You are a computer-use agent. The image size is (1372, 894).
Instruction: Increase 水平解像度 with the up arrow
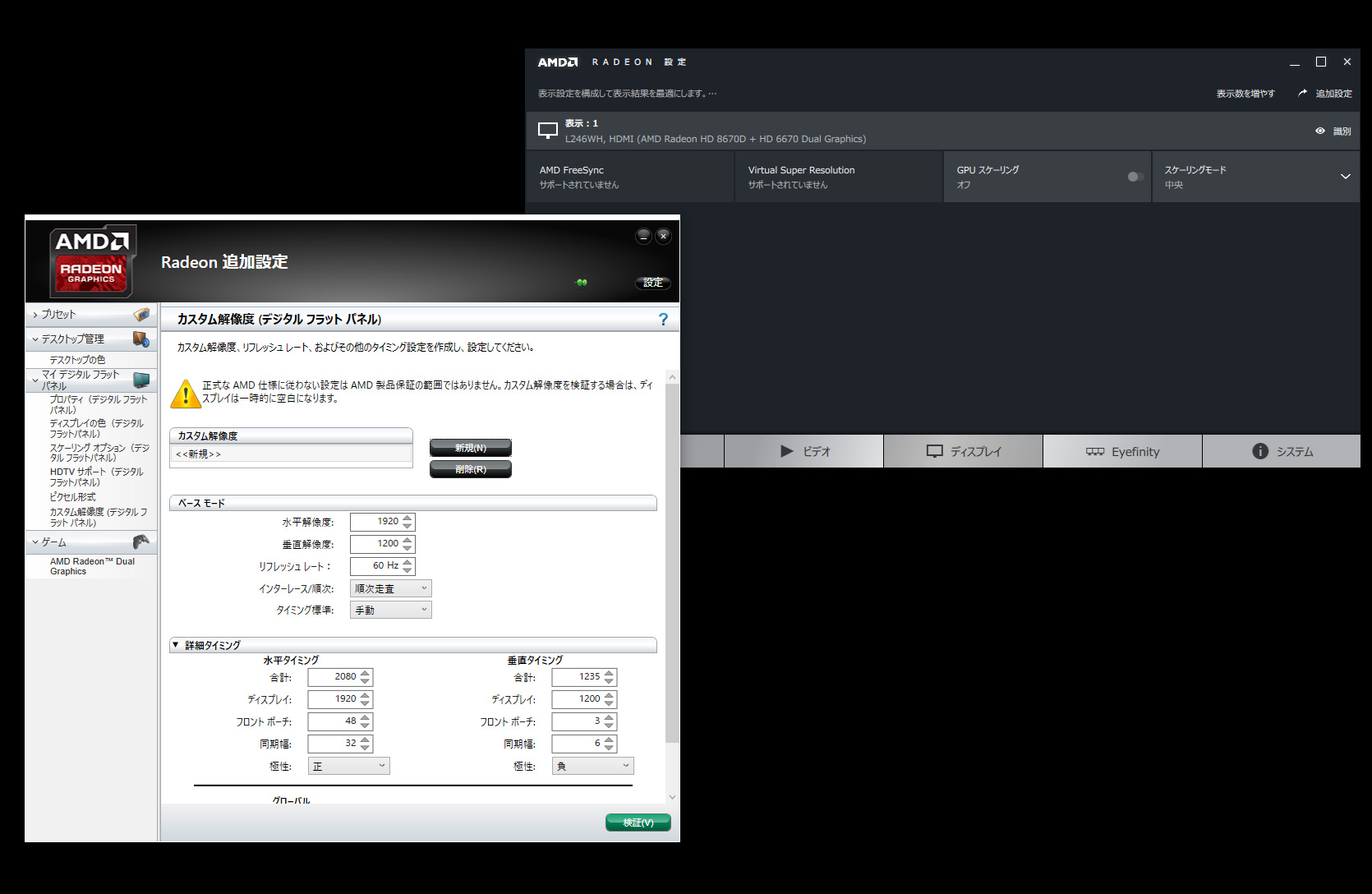point(407,518)
